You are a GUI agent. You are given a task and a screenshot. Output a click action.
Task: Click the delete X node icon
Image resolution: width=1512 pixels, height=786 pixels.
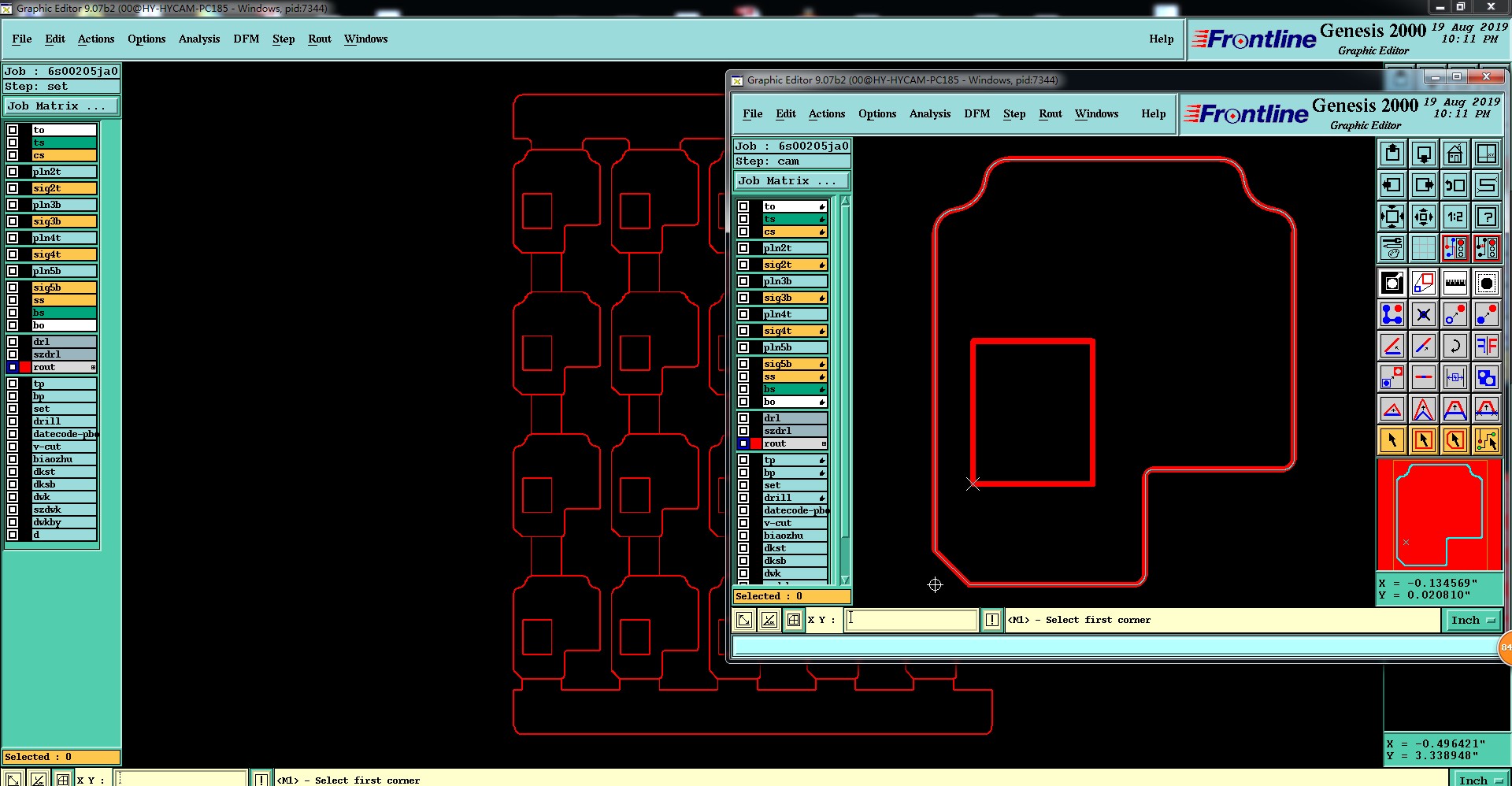pyautogui.click(x=1423, y=314)
